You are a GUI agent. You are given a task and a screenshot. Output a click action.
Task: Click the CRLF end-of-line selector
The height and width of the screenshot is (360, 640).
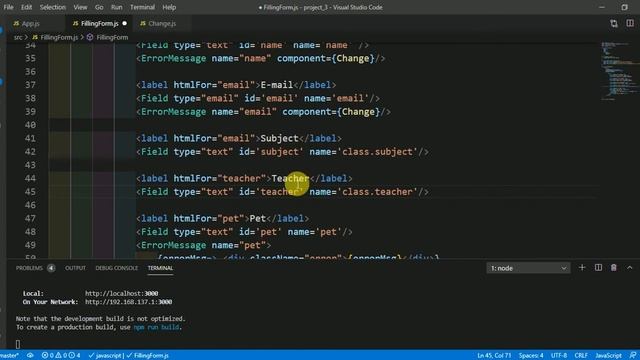point(581,356)
